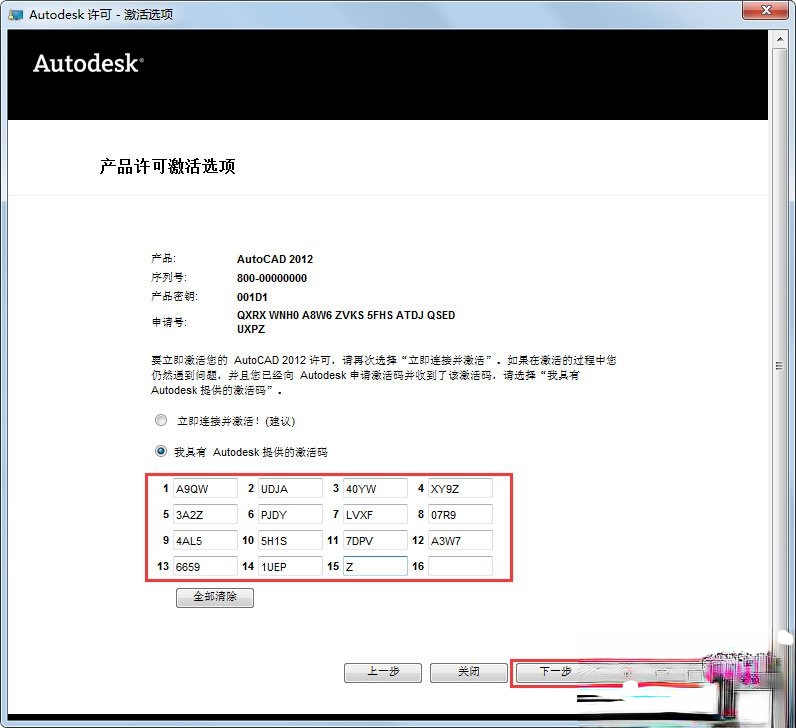Click activation code field 10 containing 5H1S
The height and width of the screenshot is (728, 796).
click(290, 540)
